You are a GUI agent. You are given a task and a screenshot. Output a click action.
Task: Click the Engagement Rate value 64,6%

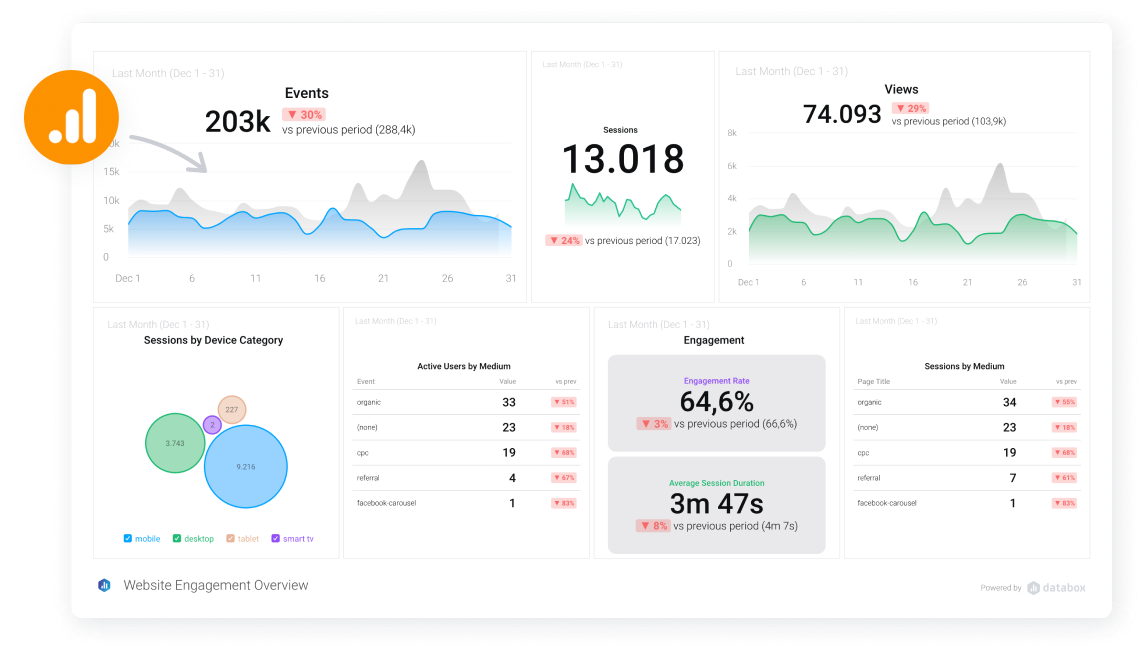717,401
